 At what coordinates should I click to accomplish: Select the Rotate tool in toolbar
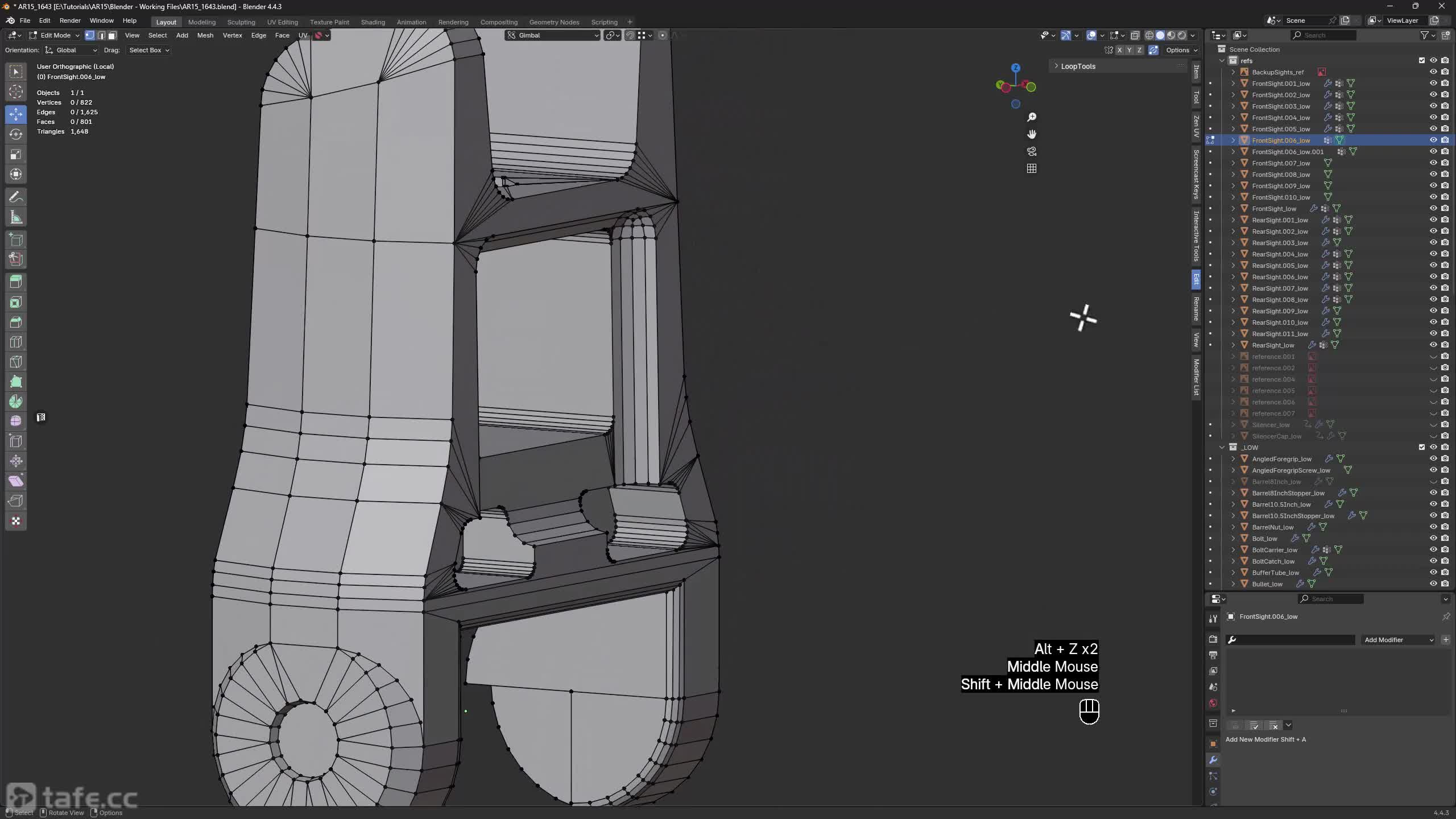pos(16,134)
